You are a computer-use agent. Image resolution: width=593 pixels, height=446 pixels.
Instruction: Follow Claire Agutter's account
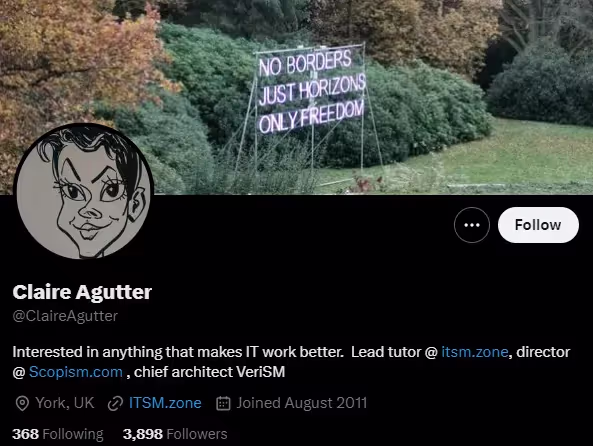pyautogui.click(x=538, y=225)
